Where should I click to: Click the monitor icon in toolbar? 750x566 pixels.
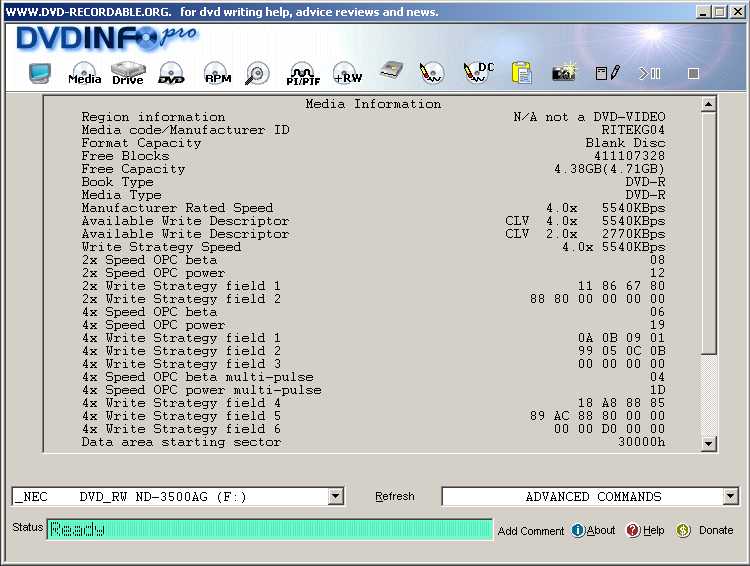(x=39, y=73)
